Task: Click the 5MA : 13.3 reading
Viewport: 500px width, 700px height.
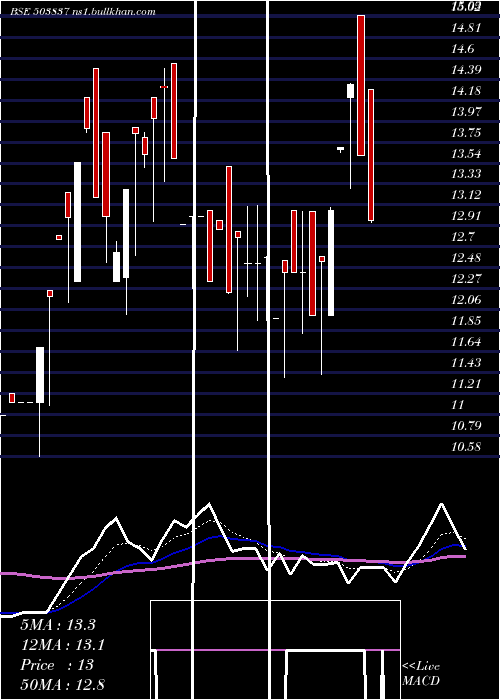Action: pyautogui.click(x=58, y=625)
